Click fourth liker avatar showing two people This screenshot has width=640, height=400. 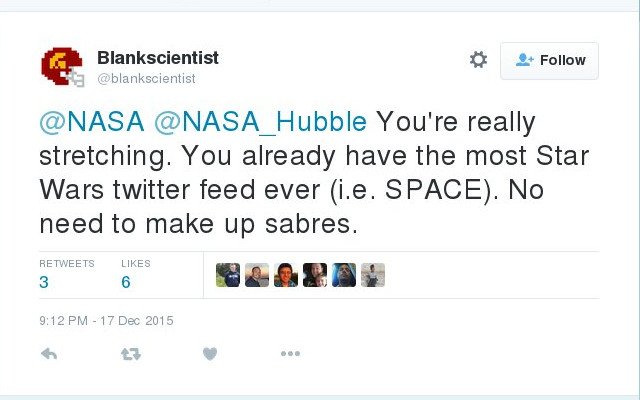[315, 275]
